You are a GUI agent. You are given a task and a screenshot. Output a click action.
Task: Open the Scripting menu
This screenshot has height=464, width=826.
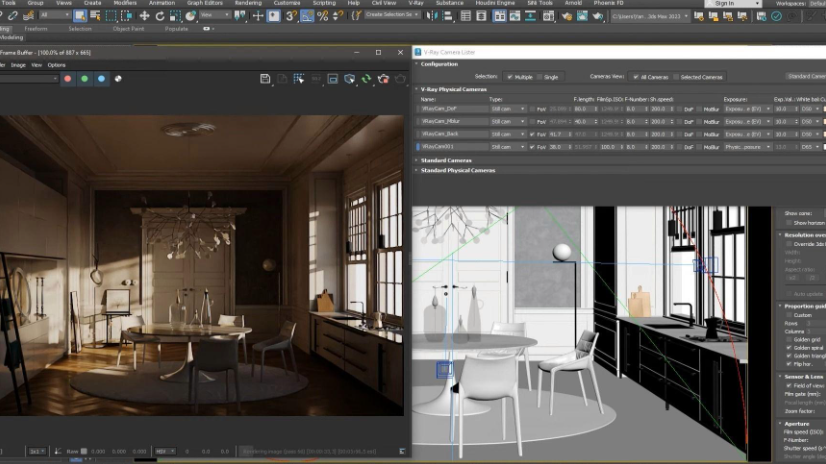[x=324, y=3]
